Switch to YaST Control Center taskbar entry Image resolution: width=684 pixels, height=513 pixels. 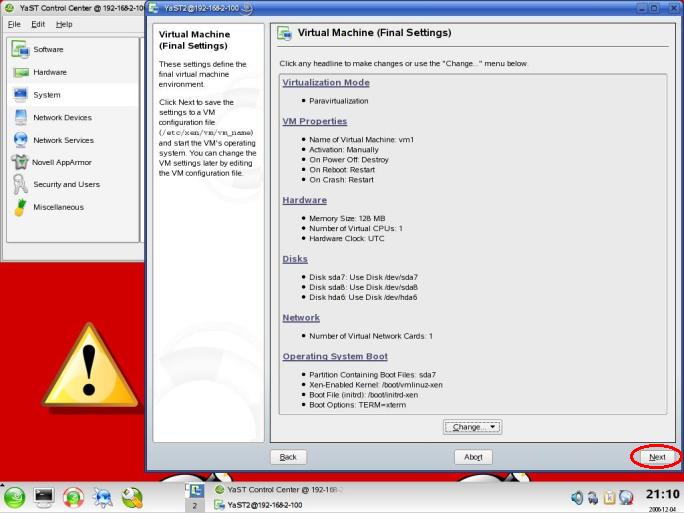click(x=279, y=490)
